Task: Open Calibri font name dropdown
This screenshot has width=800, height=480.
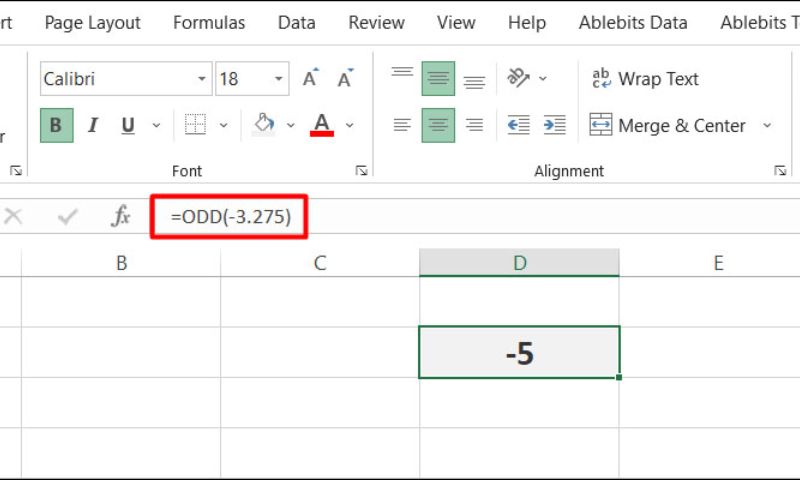Action: pyautogui.click(x=202, y=79)
